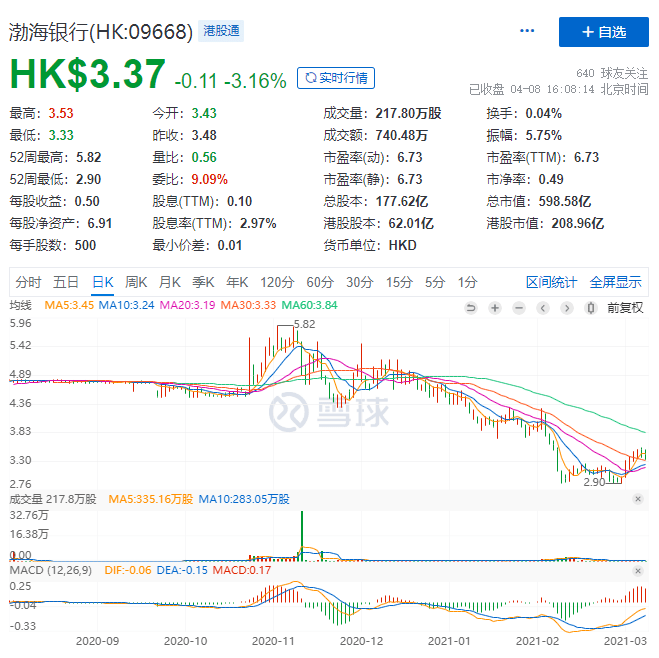
Task: Open 区间统计 range statistics
Action: coord(551,282)
